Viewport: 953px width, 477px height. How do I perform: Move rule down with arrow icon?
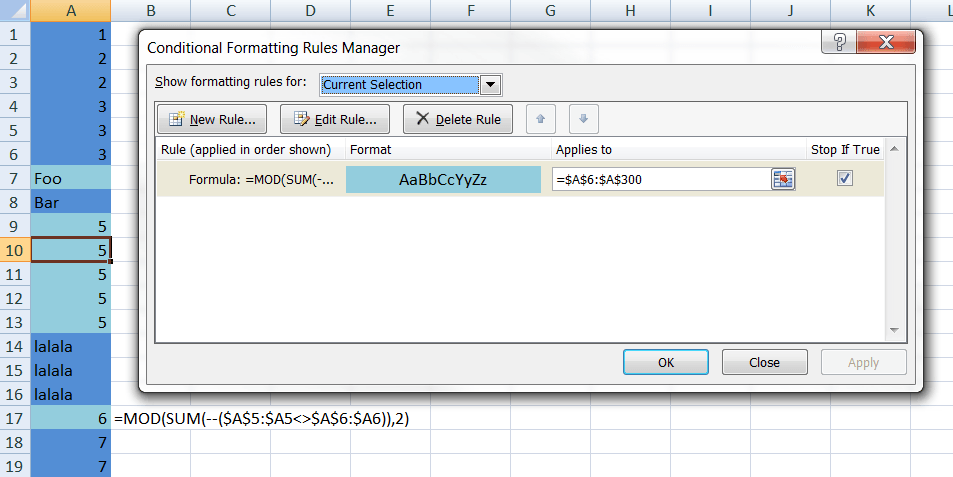583,119
